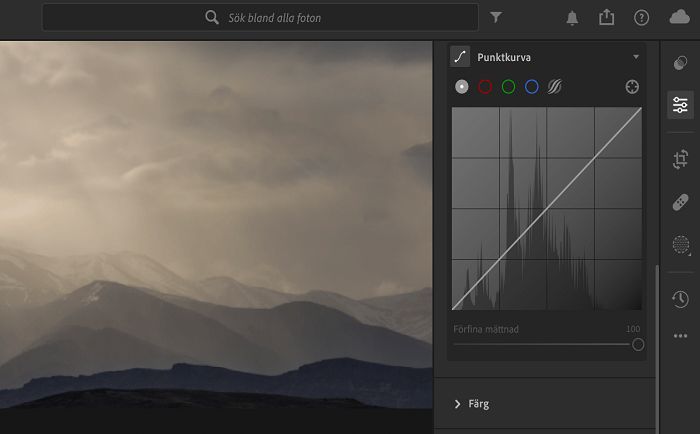
Task: Activate the targeted adjustment tool icon
Action: [x=632, y=87]
